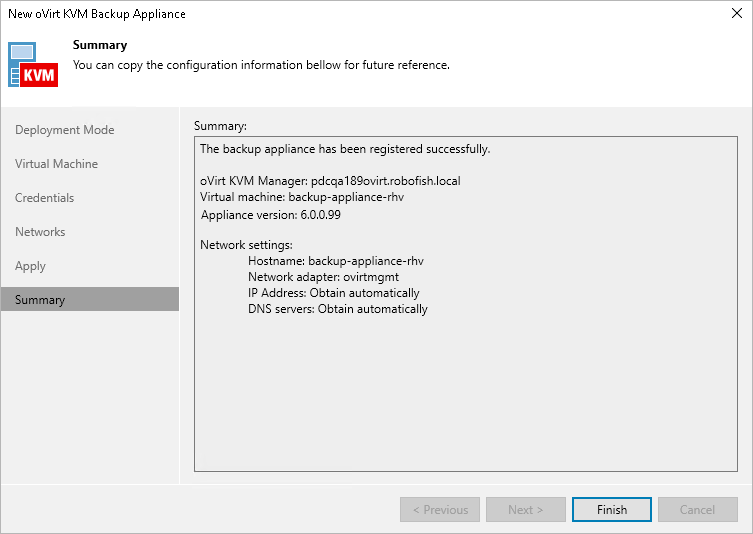Click the Previous button
Screen dimensions: 753x534
tap(440, 510)
